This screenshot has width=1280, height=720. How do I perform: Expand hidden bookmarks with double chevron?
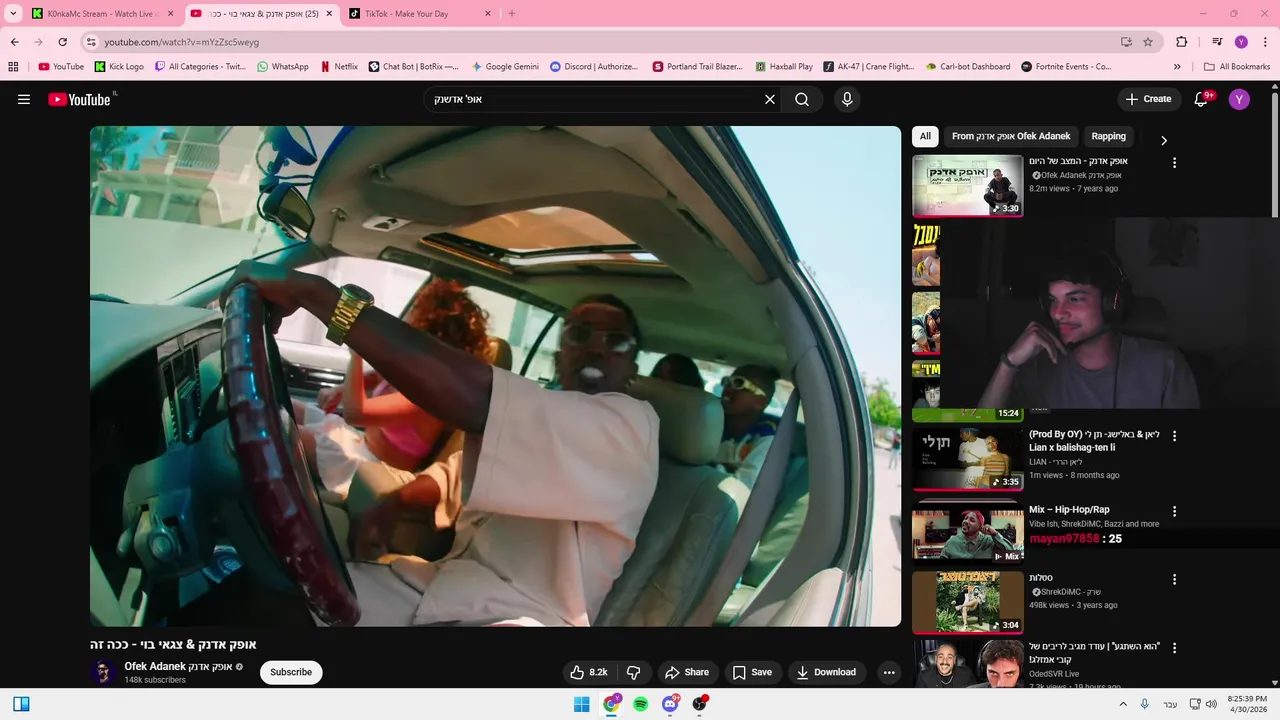(x=1177, y=67)
